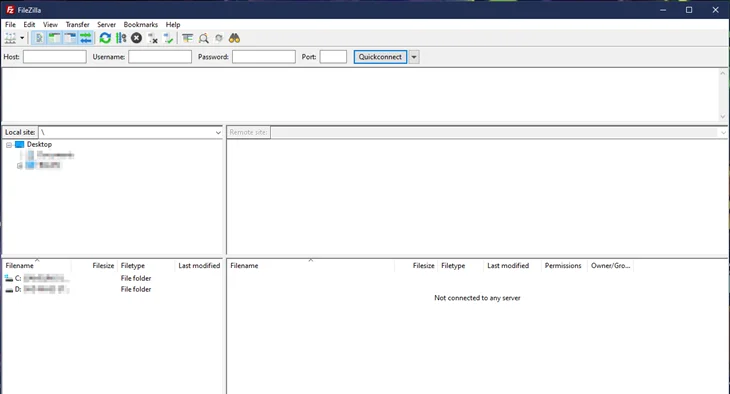
Task: Search for files with binoculars icon
Action: pyautogui.click(x=234, y=38)
